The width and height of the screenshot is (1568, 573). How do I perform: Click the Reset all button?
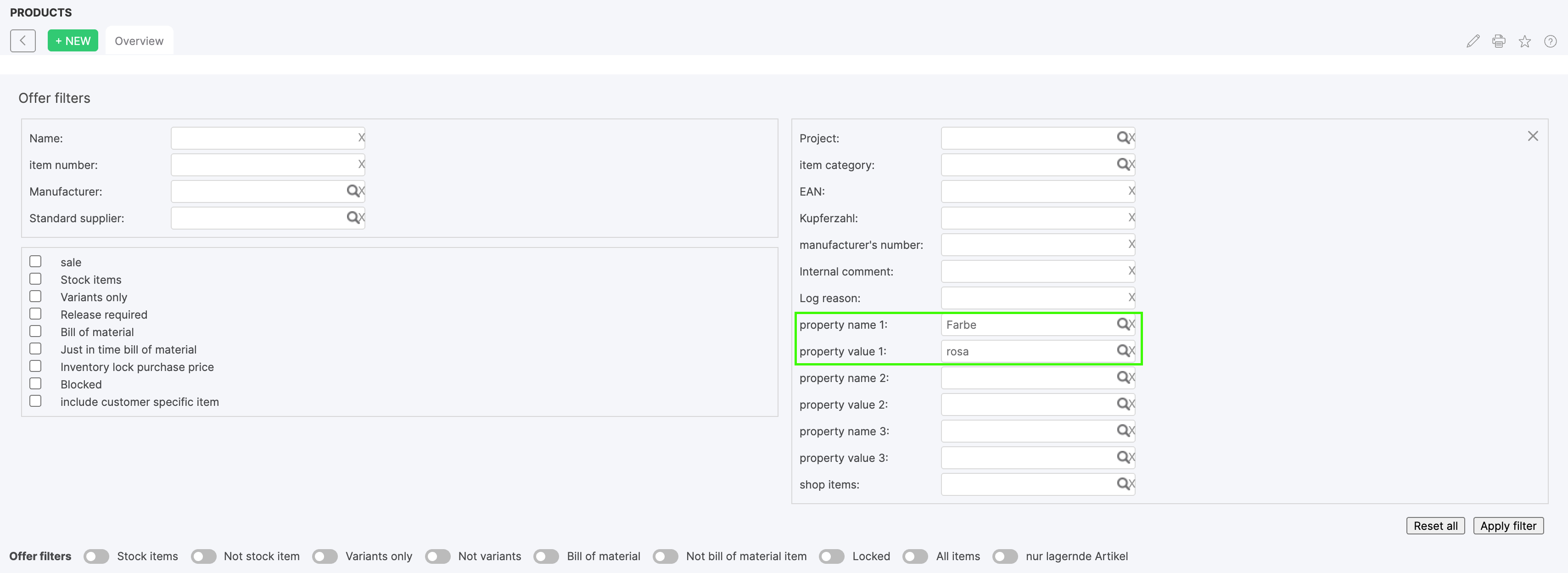pyautogui.click(x=1435, y=526)
